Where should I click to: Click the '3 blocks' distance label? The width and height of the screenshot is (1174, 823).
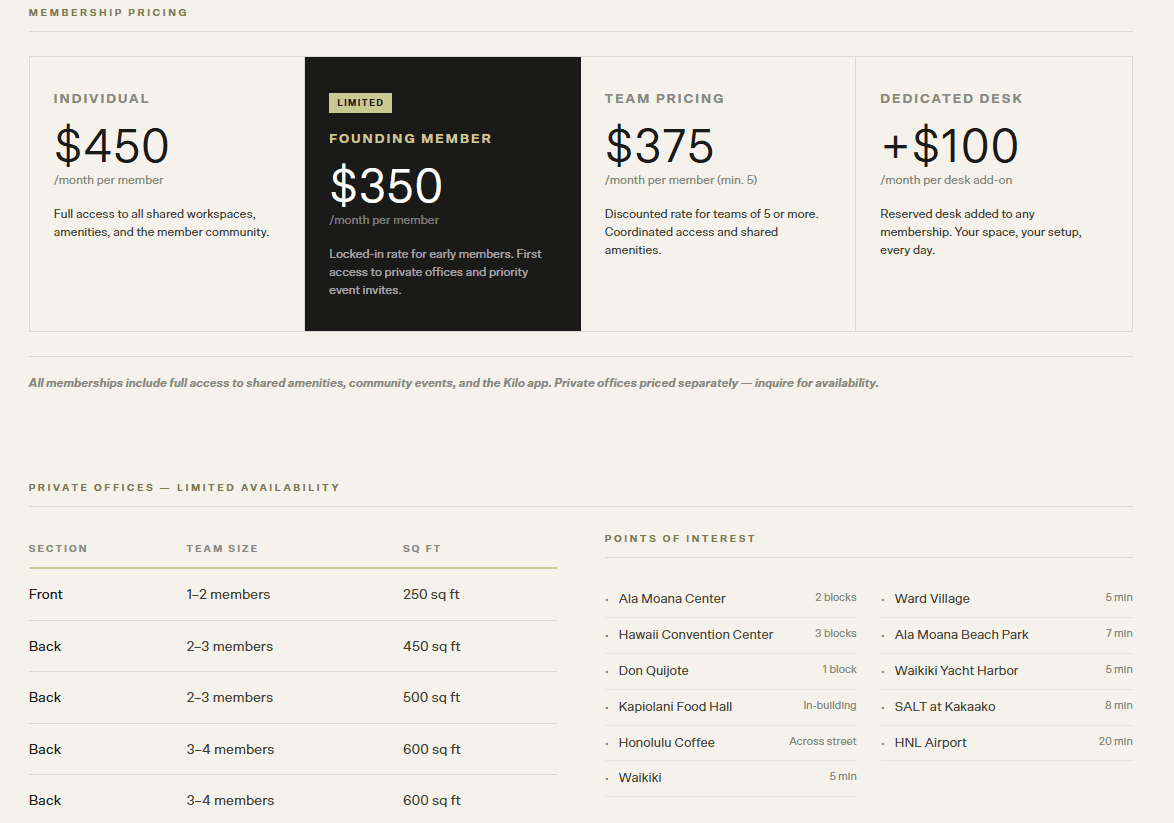[x=836, y=634]
